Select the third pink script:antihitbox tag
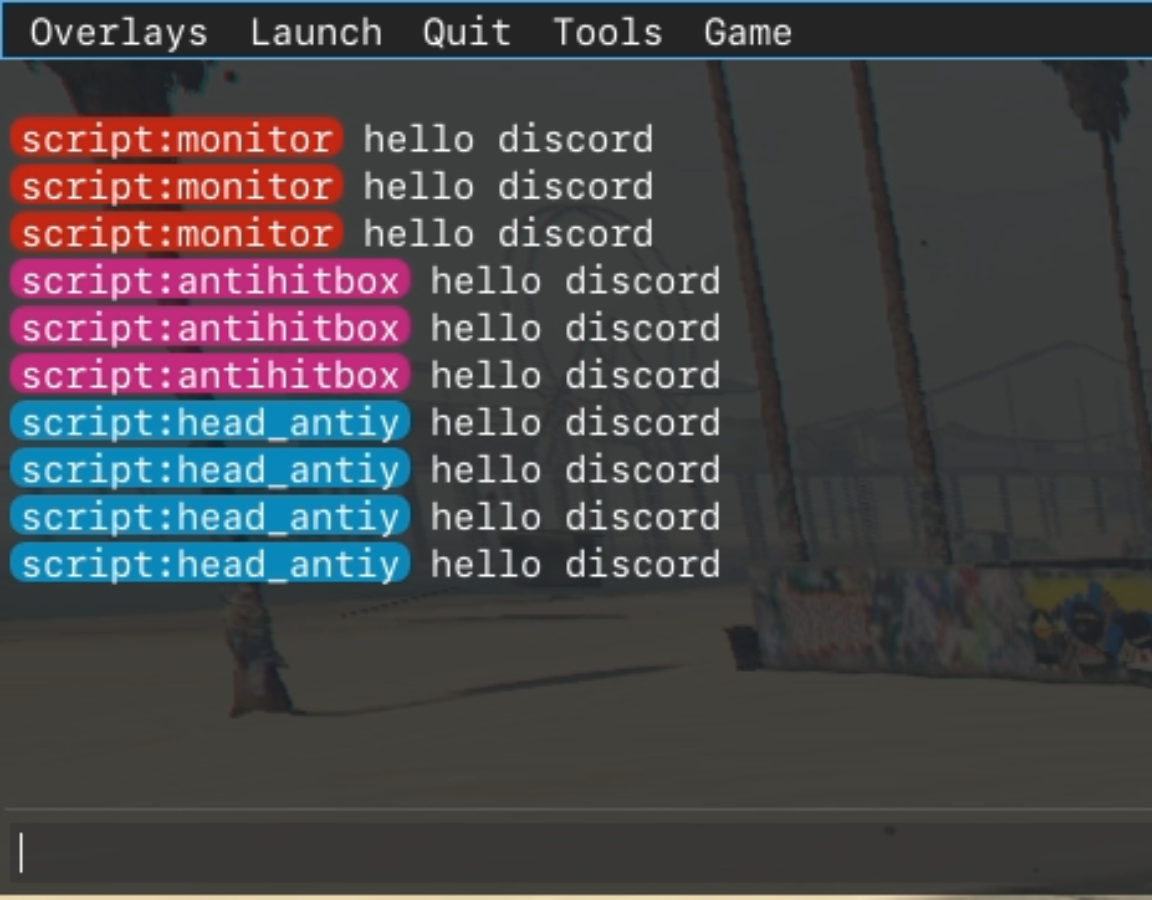 210,375
